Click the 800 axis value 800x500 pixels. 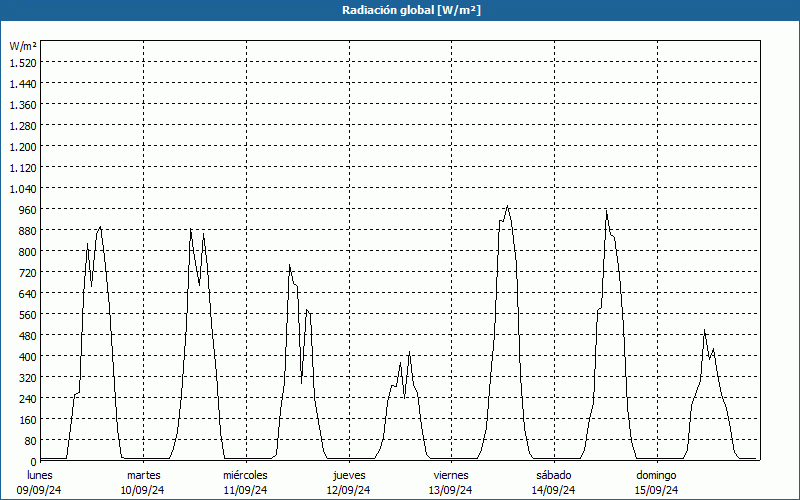[28, 252]
